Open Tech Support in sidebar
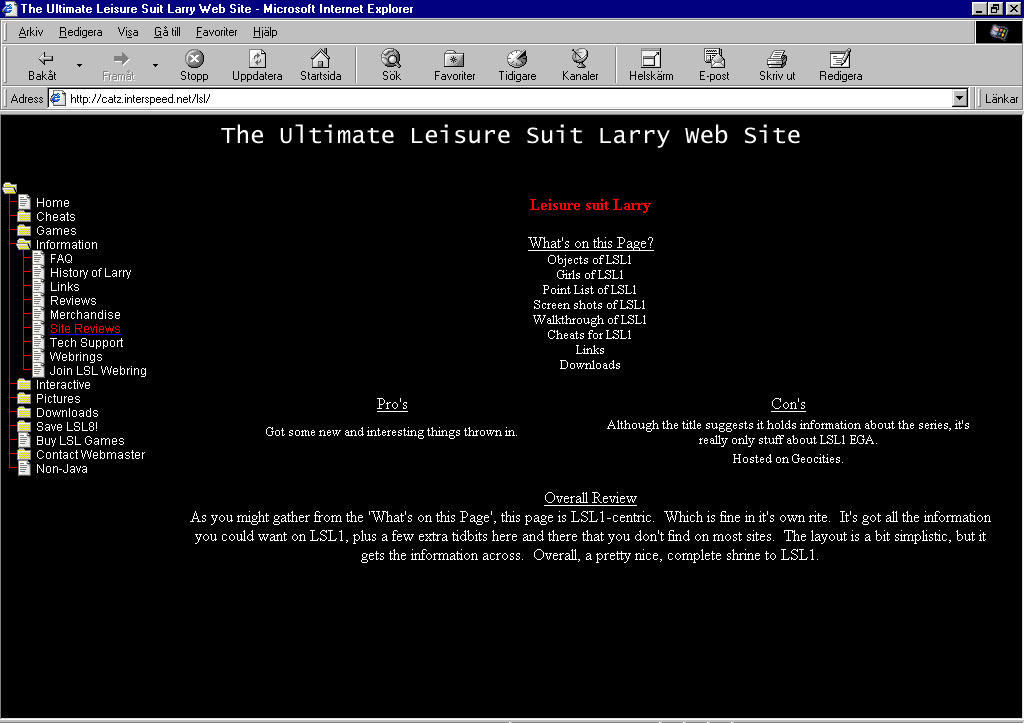 (86, 342)
